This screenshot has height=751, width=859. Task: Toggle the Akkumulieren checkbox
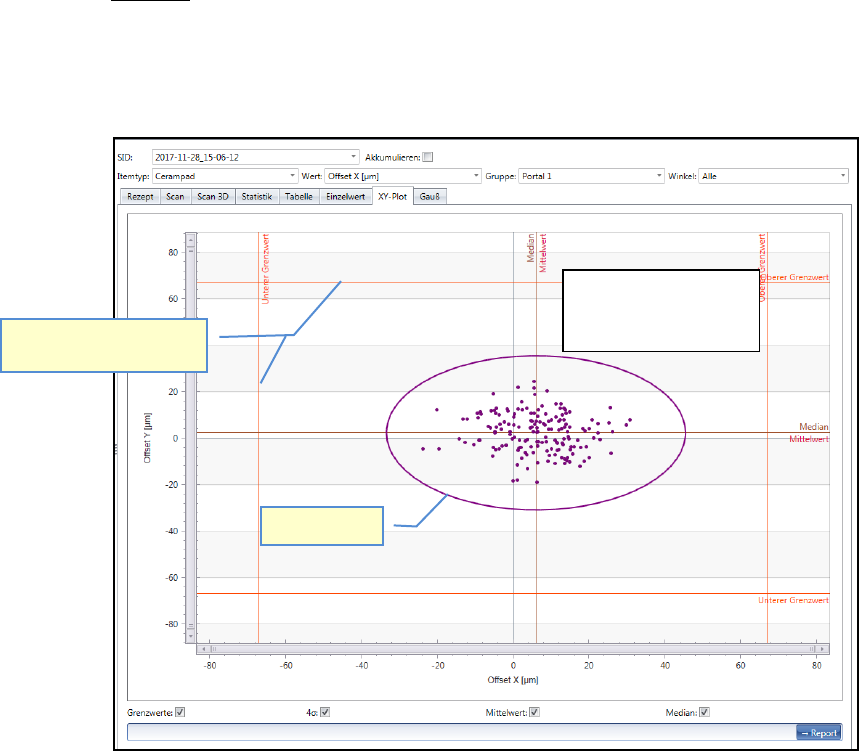click(428, 157)
